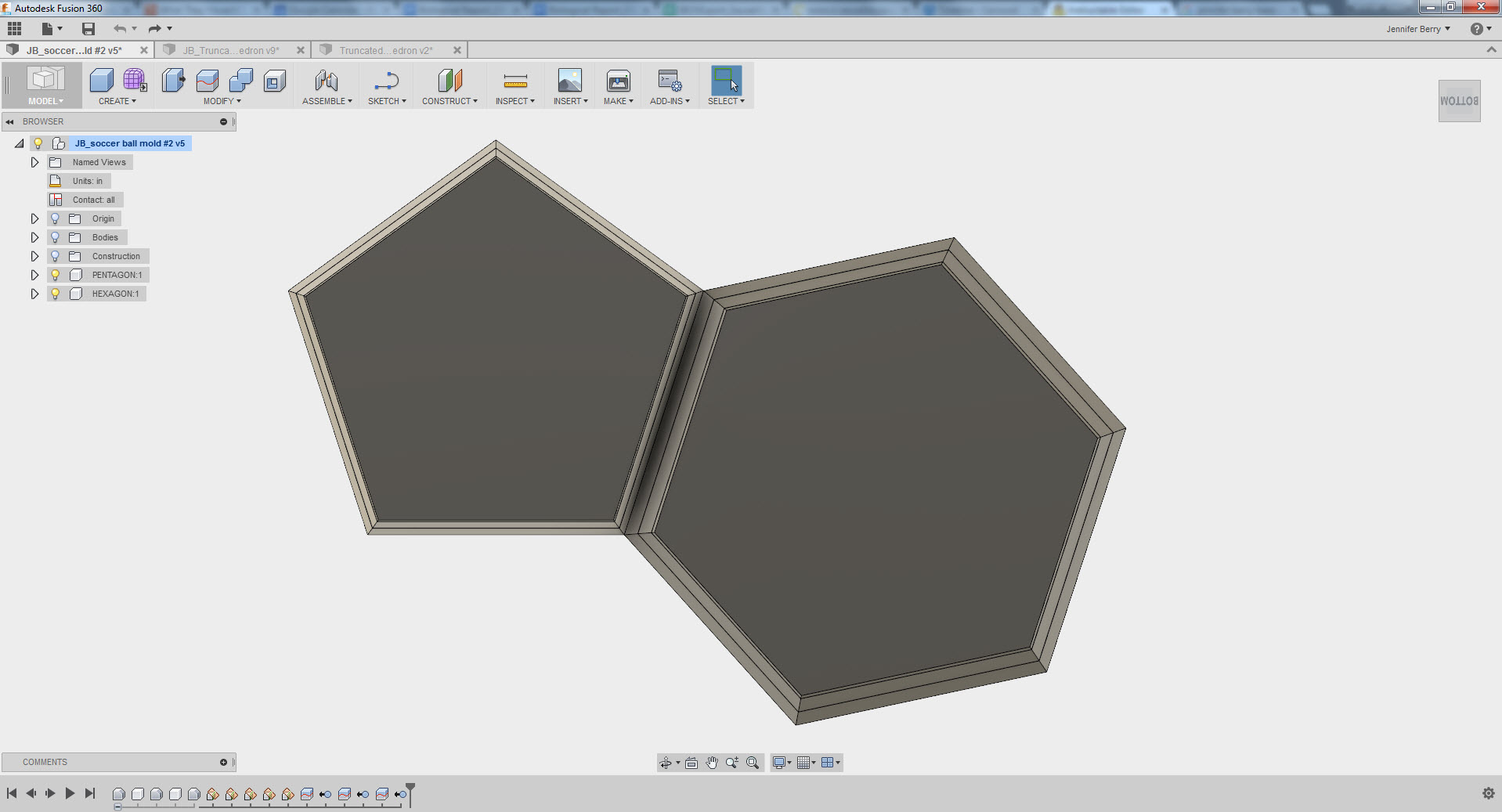Click the Sketch spline toolbar icon
The height and width of the screenshot is (812, 1502).
coord(386,81)
